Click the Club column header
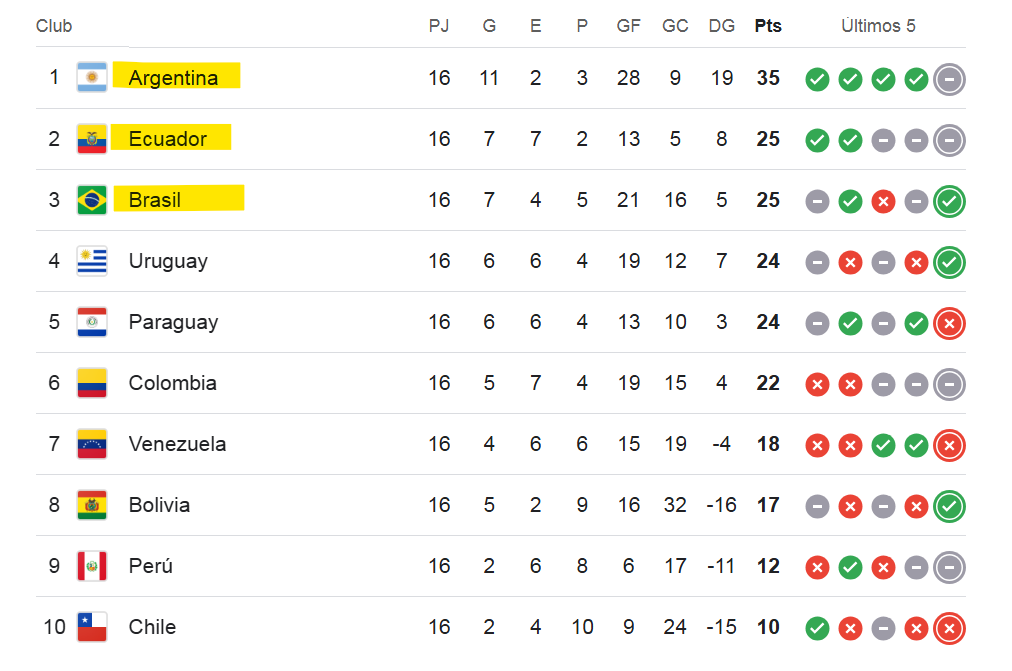 [54, 26]
